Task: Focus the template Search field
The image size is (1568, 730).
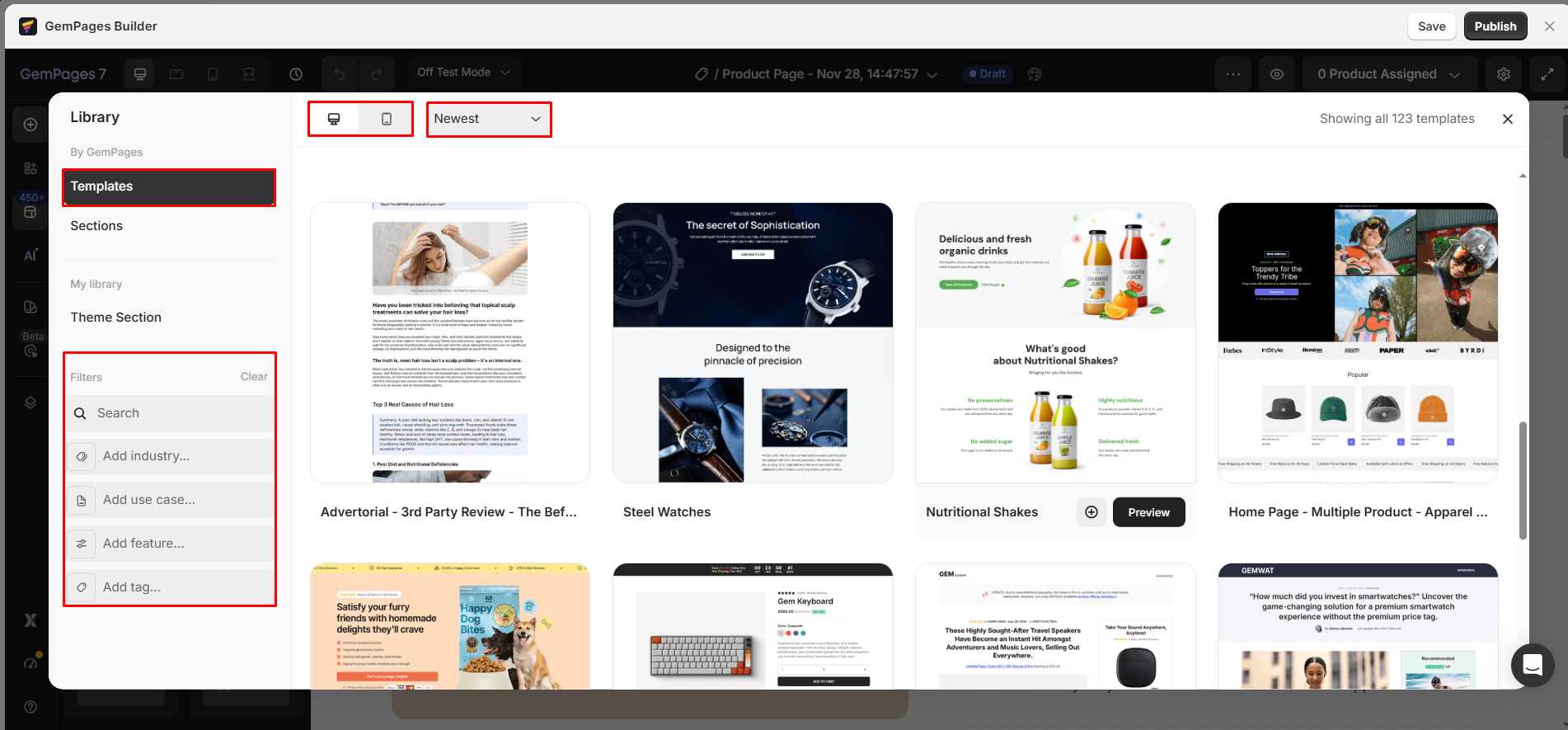Action: tap(170, 413)
